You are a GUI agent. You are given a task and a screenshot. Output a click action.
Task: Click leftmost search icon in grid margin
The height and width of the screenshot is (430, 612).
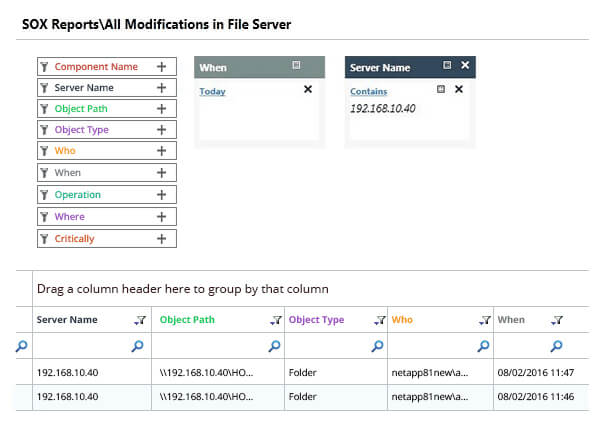[x=22, y=346]
